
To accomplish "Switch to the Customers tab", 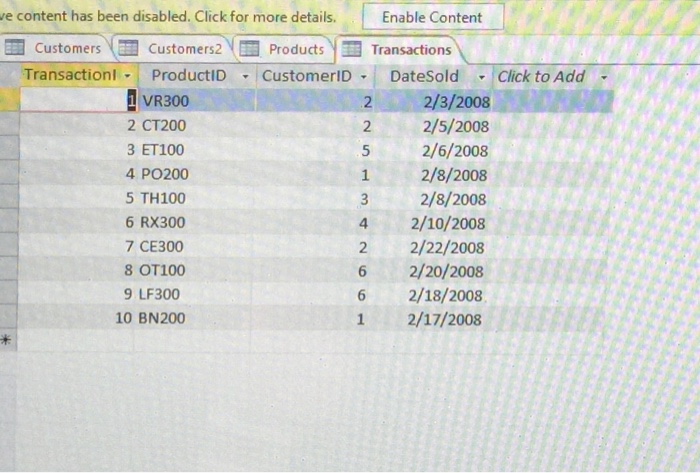I will (x=56, y=48).
